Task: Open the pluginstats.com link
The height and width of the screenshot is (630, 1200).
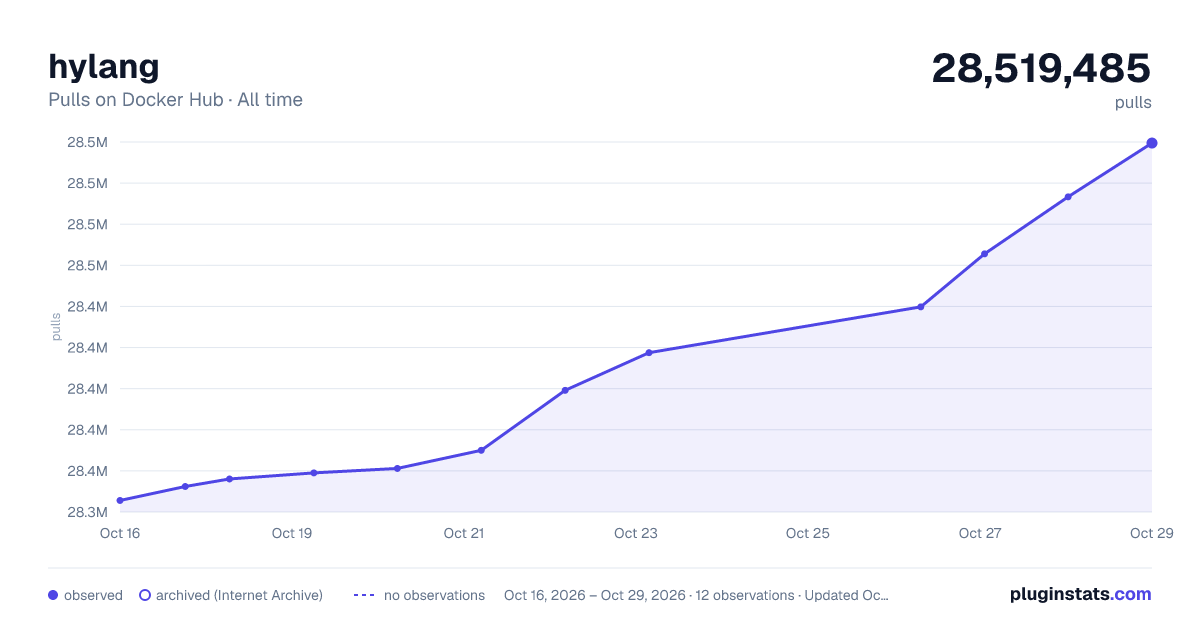Action: coord(1080,594)
